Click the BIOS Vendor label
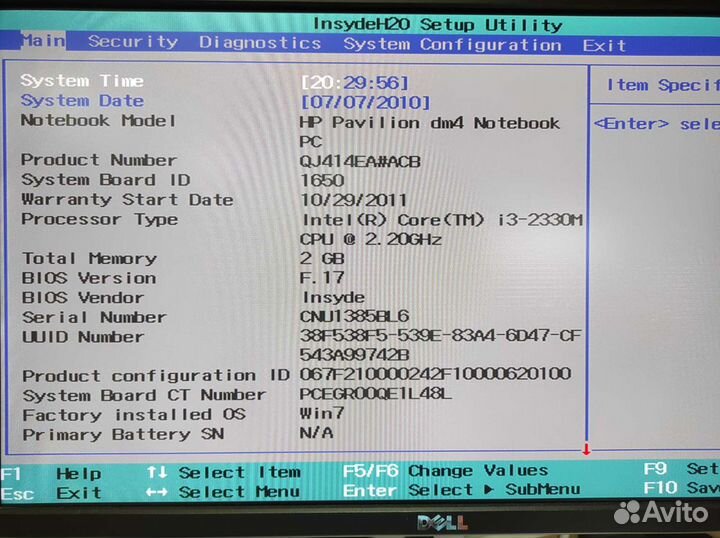Viewport: 720px width, 538px height. click(83, 298)
